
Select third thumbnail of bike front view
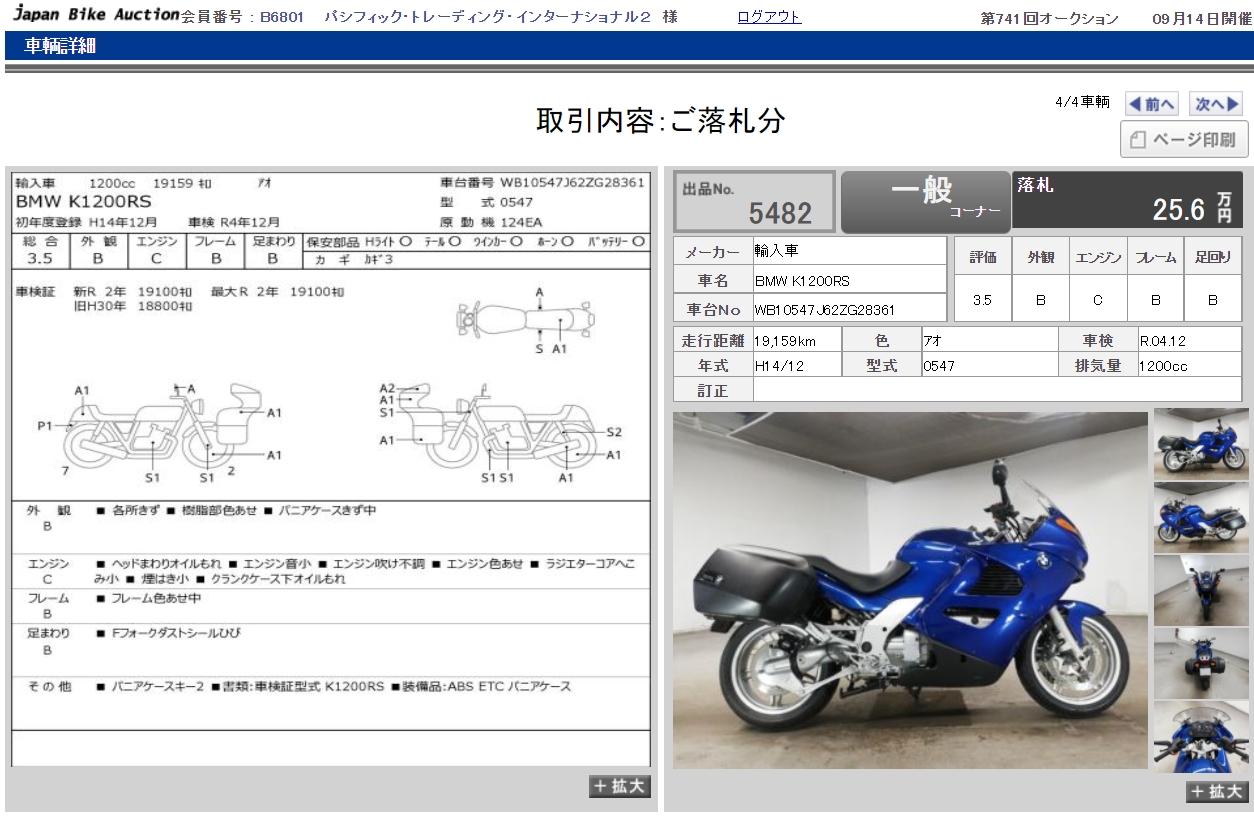[1201, 589]
